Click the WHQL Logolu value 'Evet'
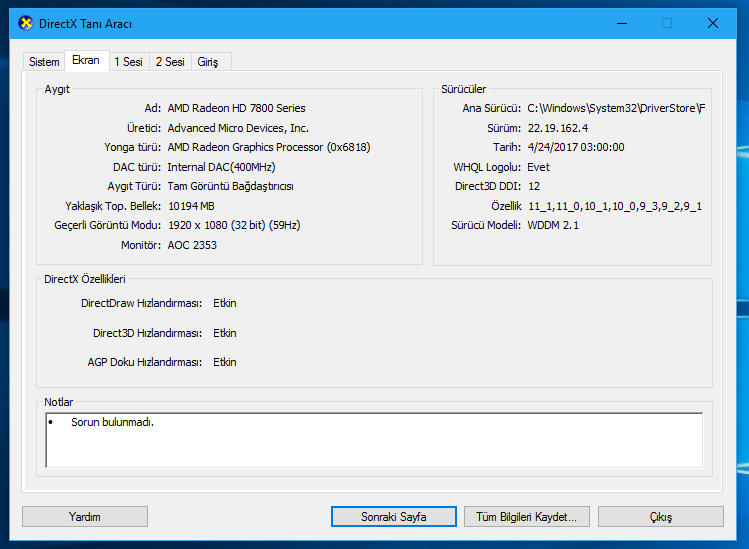749x549 pixels. (x=538, y=167)
